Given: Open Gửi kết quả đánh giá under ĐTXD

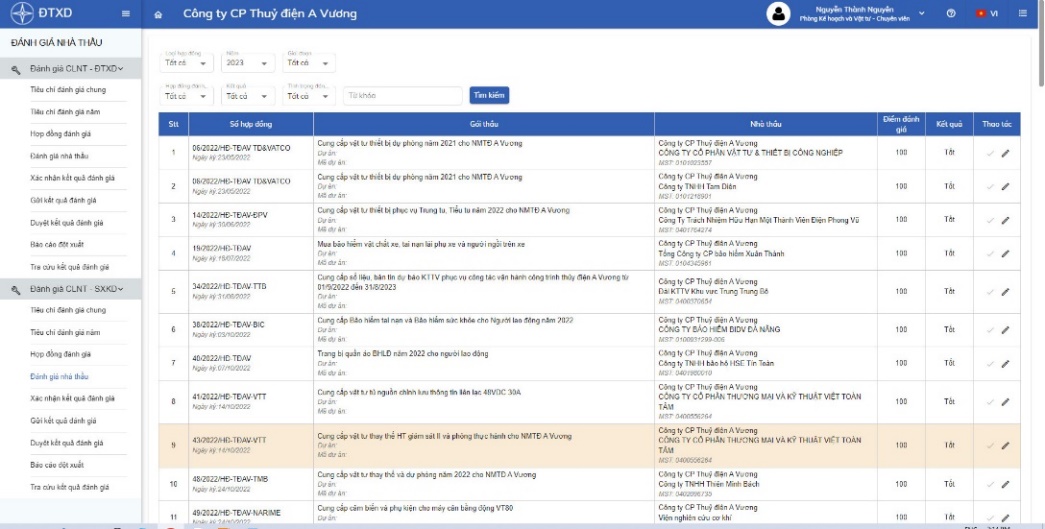Looking at the screenshot, I should tap(63, 201).
